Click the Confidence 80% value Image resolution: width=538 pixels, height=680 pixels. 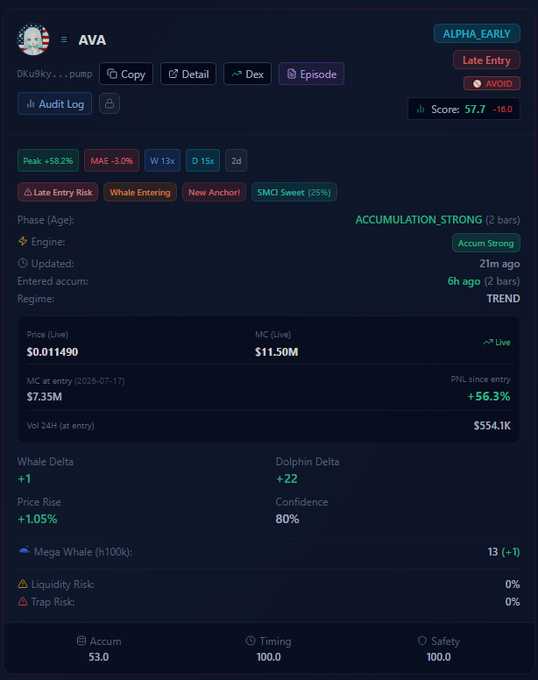pos(287,519)
